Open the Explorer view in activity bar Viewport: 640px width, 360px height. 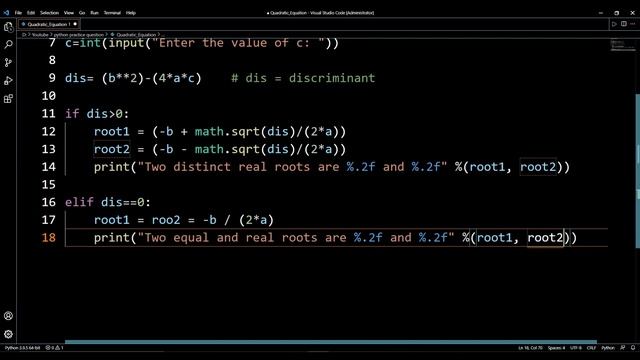[8, 27]
